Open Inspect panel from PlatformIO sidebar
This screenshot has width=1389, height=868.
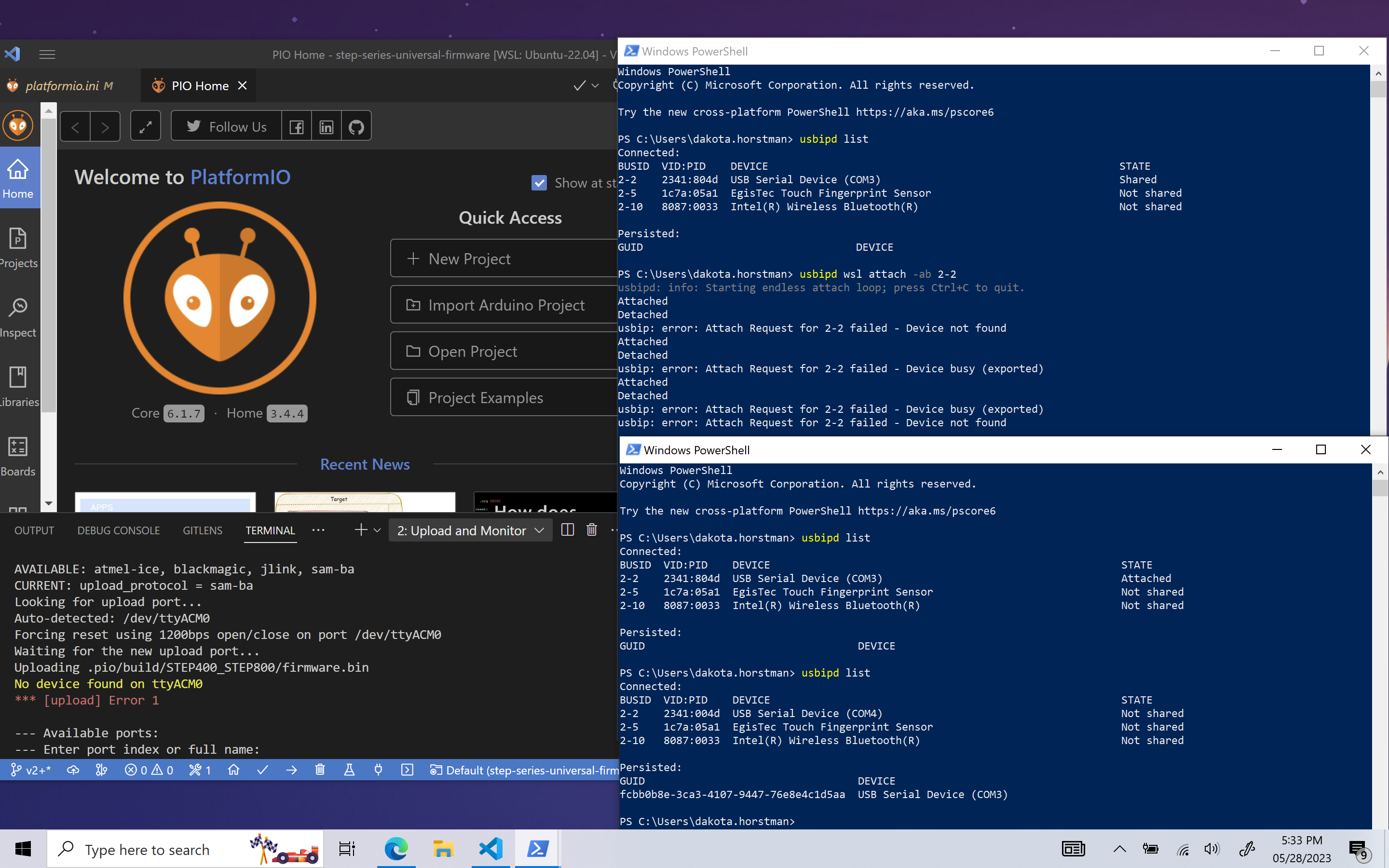coord(18,317)
